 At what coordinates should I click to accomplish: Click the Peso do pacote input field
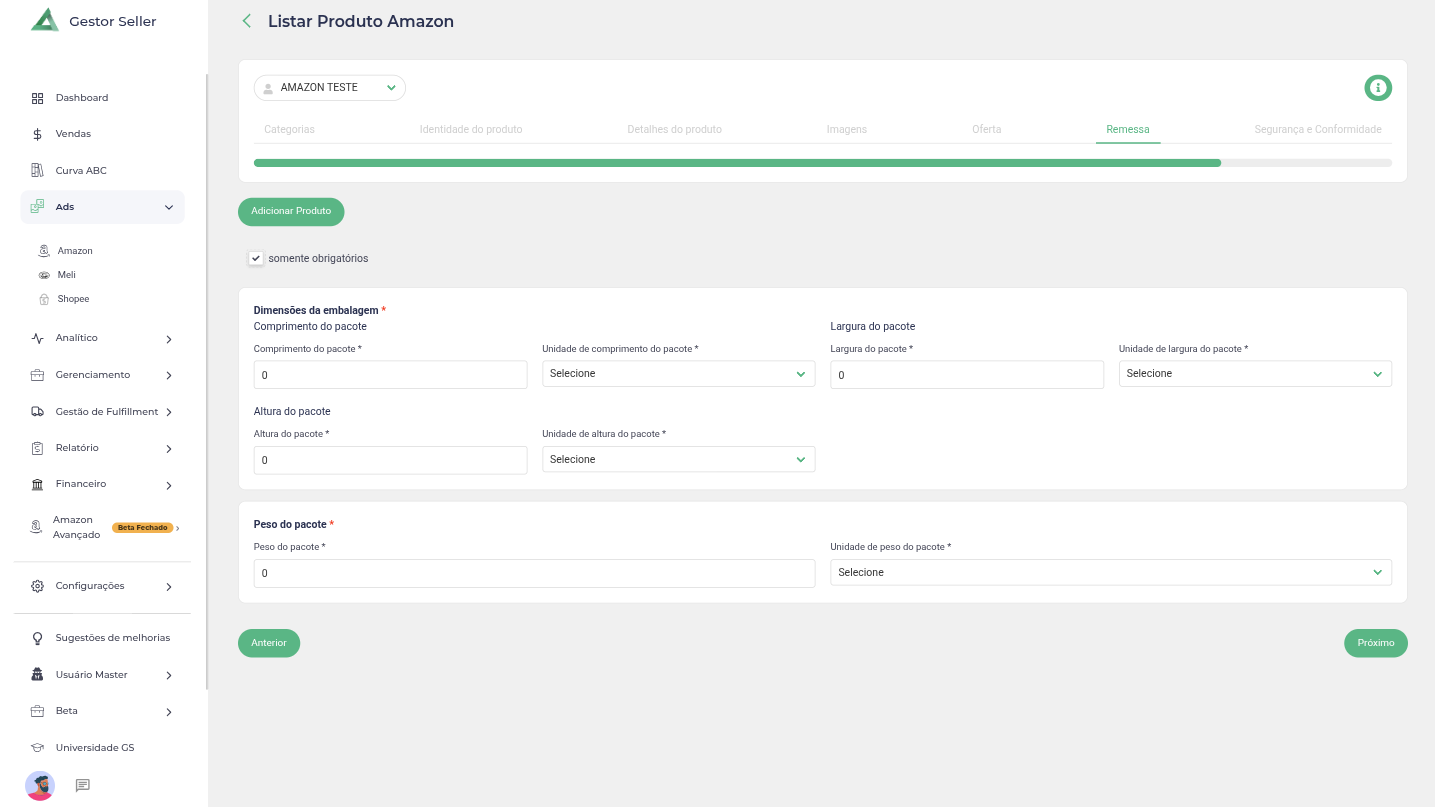(x=534, y=574)
